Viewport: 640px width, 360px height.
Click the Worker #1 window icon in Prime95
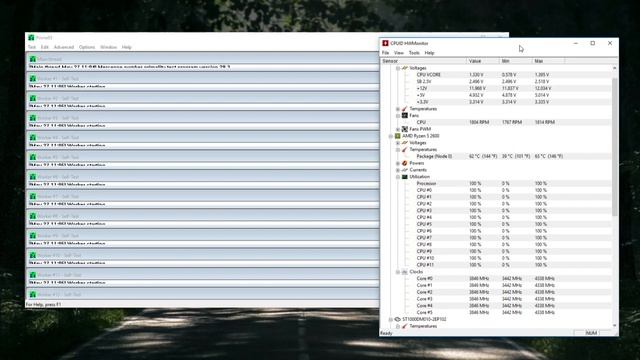pos(33,78)
